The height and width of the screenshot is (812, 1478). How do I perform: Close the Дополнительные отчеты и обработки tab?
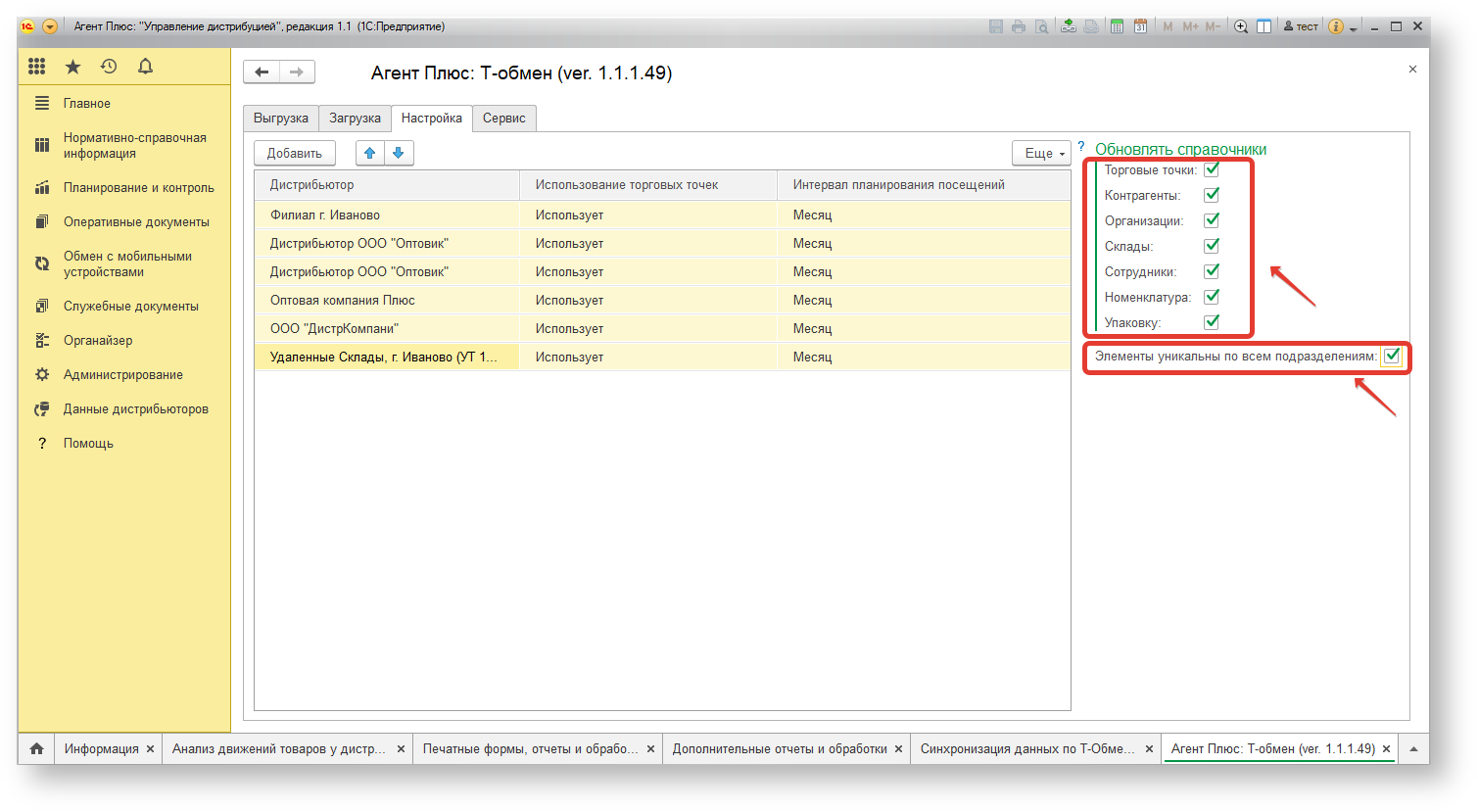[x=898, y=749]
